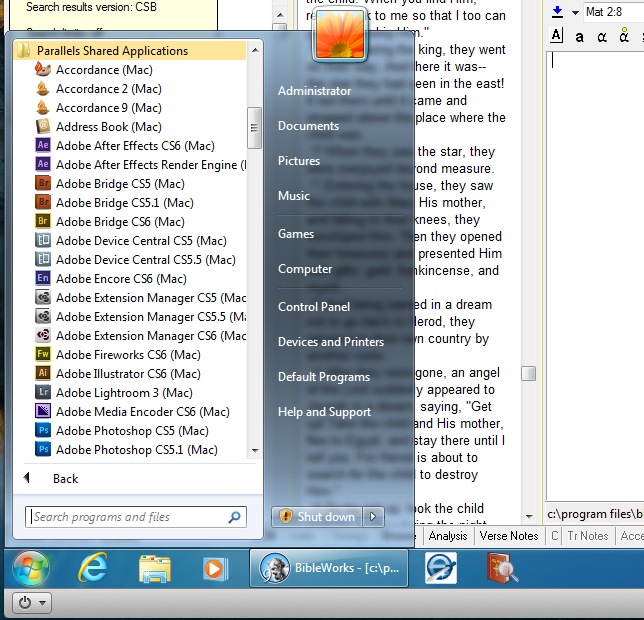Click the user account flower picture
This screenshot has height=620, width=644.
point(340,35)
